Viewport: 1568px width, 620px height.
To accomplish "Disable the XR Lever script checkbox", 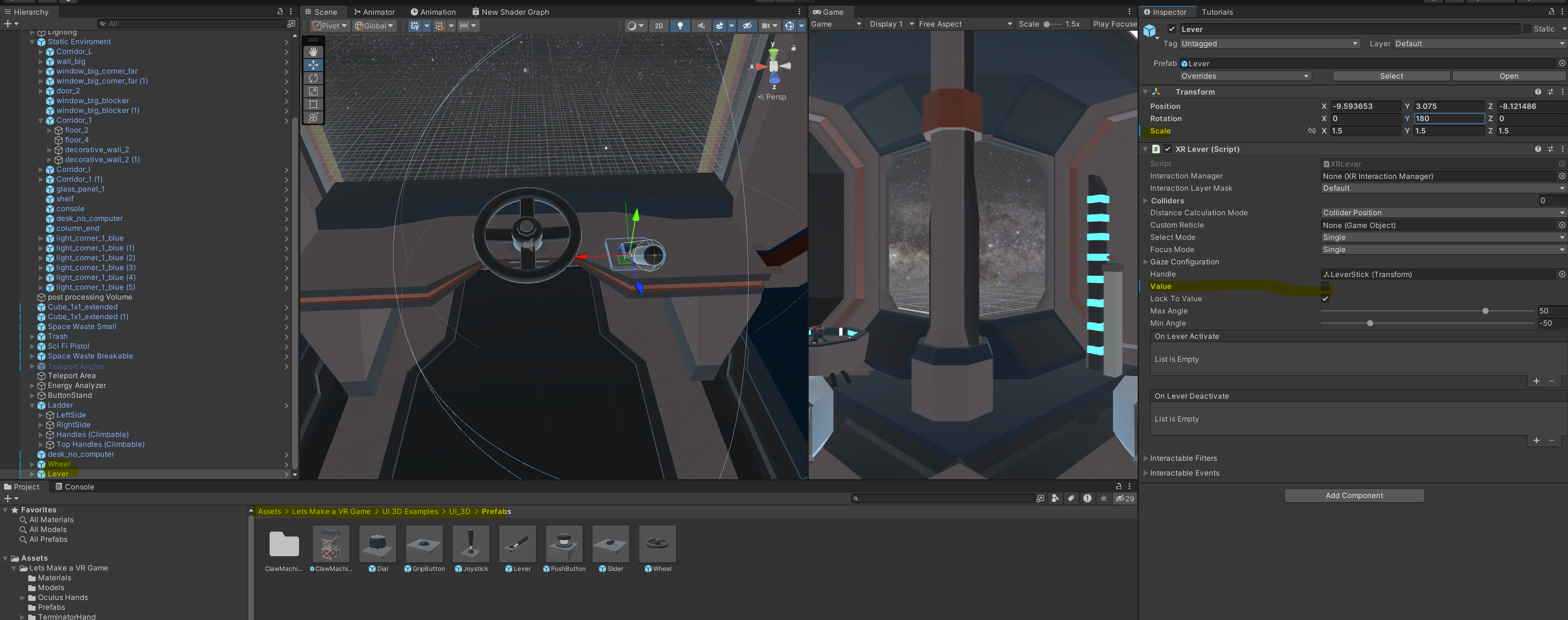I will 1168,149.
